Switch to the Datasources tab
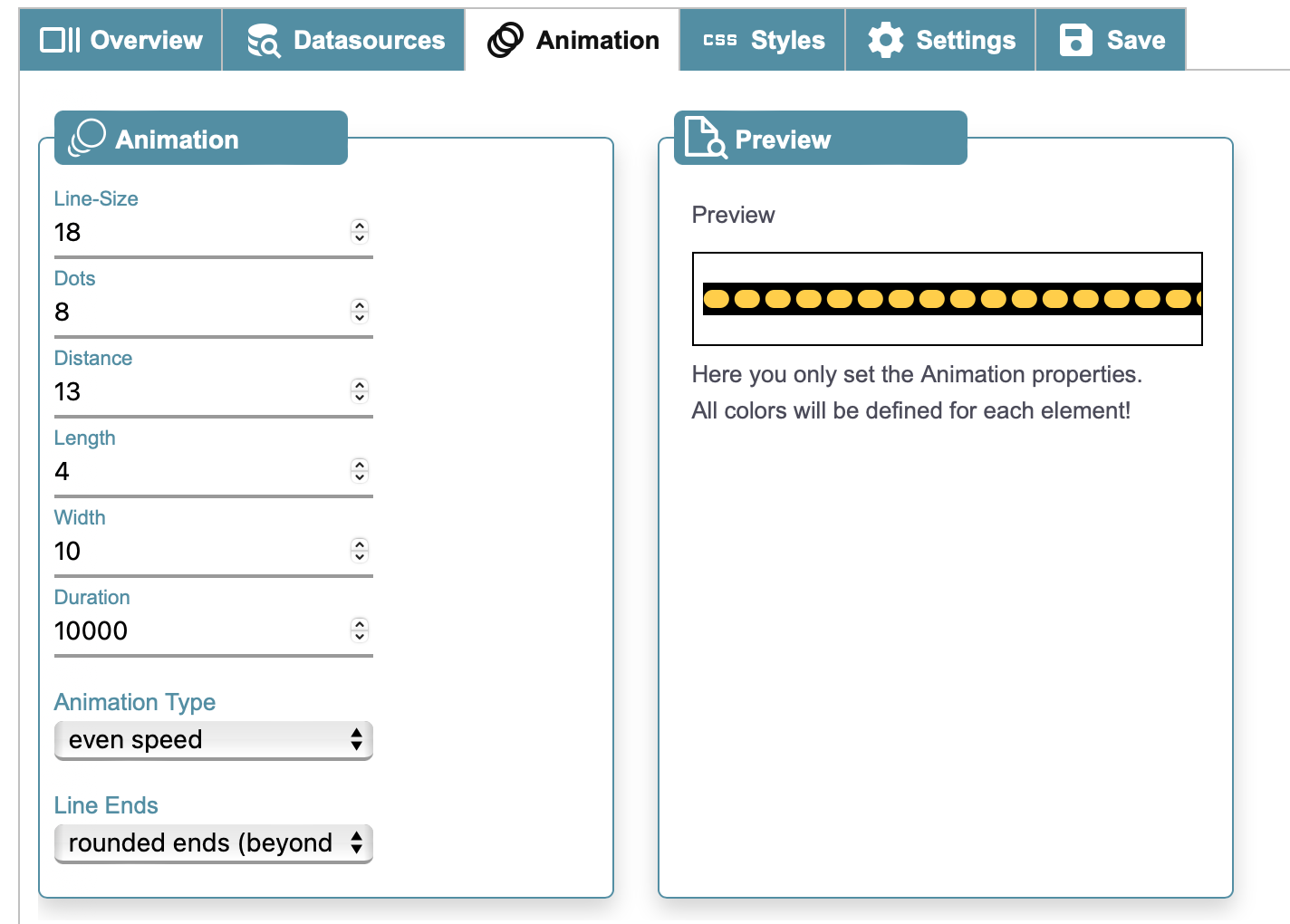This screenshot has height=924, width=1290. 344,40
